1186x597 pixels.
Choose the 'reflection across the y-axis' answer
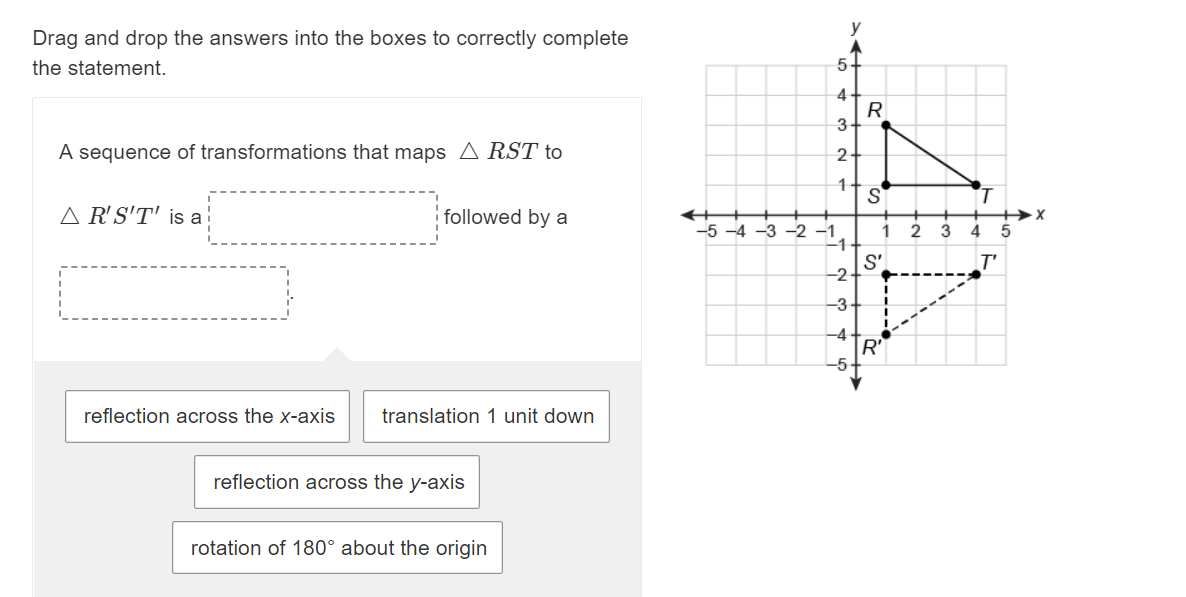pyautogui.click(x=336, y=482)
